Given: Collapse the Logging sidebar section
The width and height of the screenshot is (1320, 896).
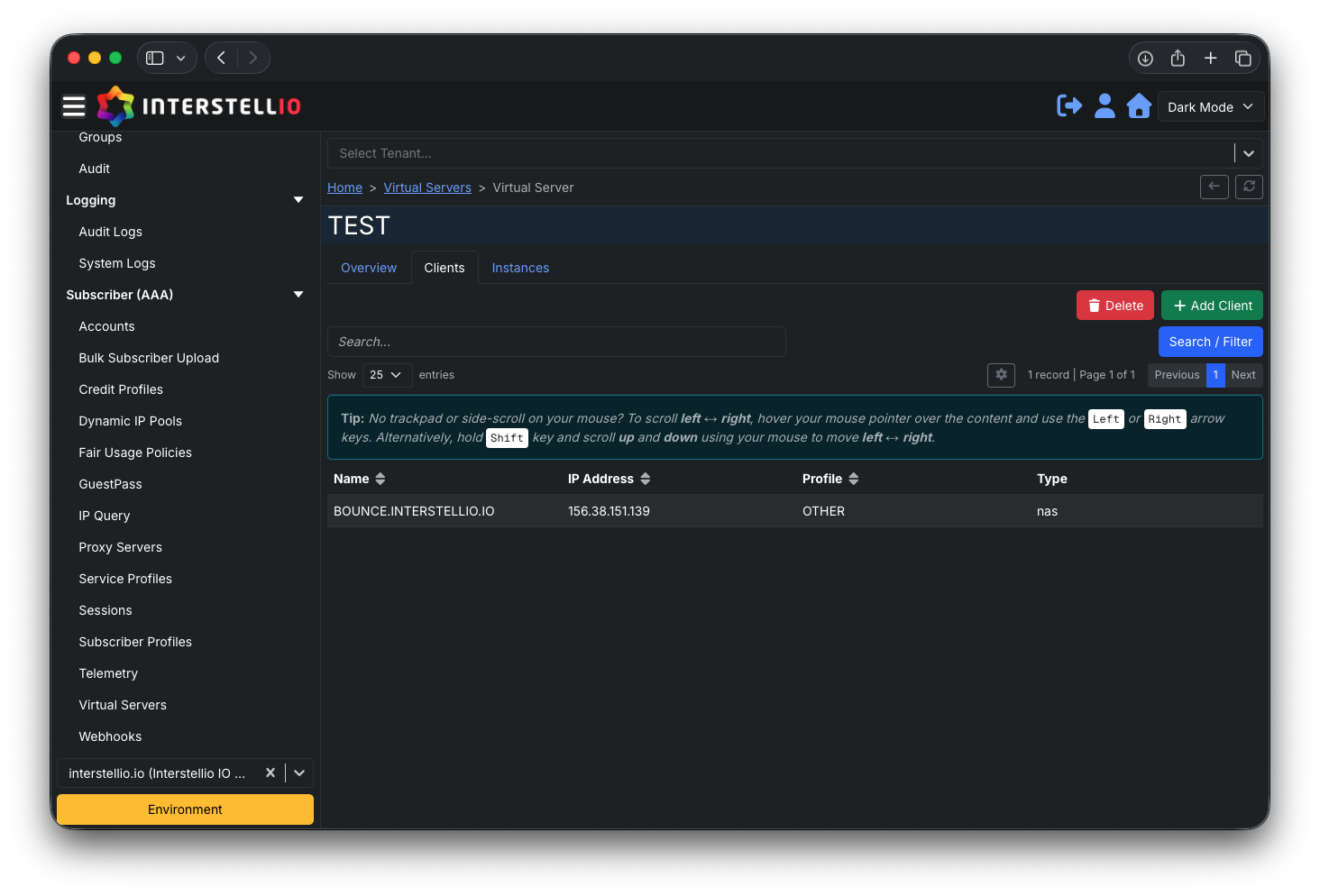Looking at the screenshot, I should click(x=298, y=200).
